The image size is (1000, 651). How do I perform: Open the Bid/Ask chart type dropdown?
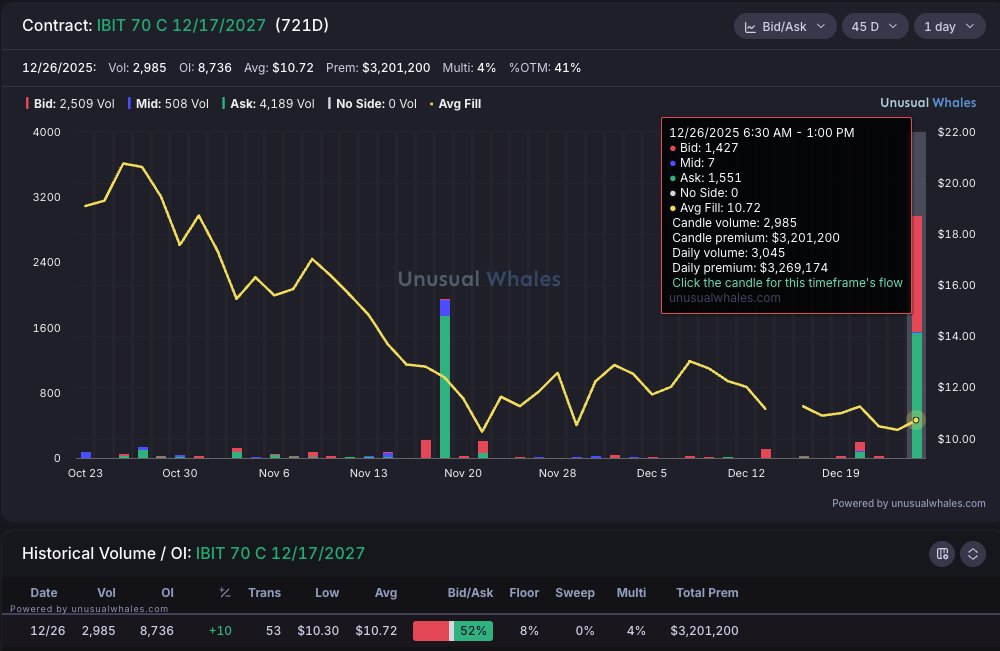(784, 27)
